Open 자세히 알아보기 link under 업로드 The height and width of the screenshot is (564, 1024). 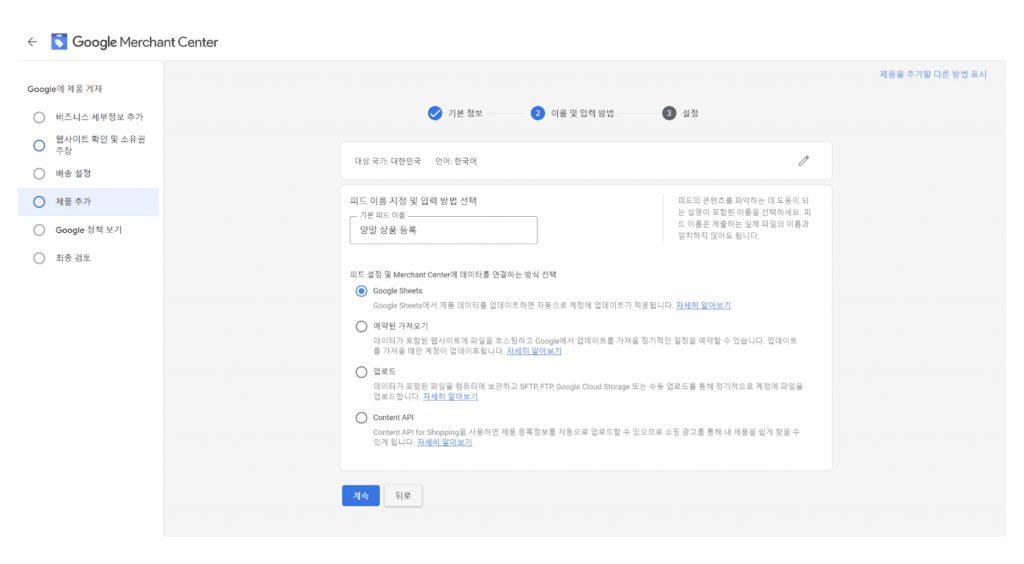450,397
